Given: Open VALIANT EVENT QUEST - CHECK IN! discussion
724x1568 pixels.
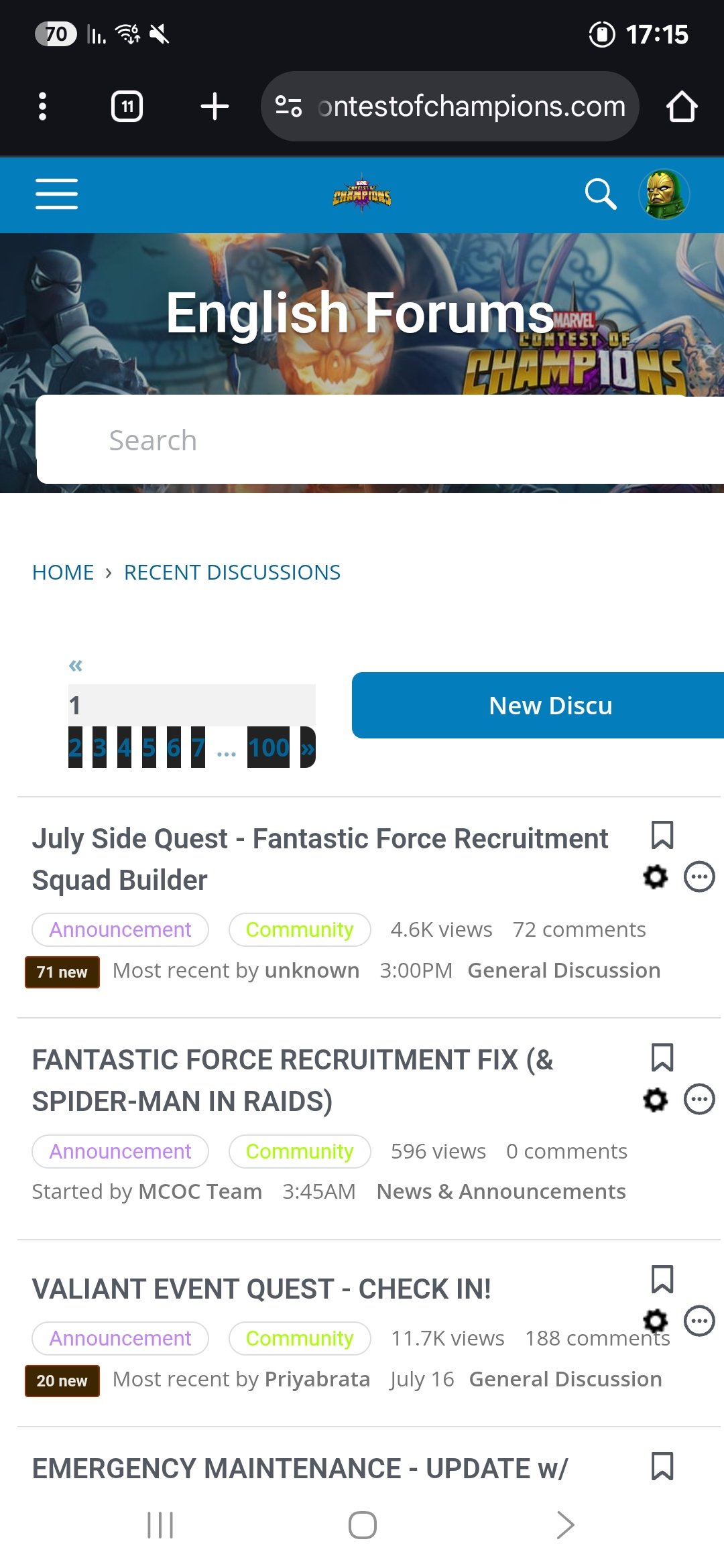Looking at the screenshot, I should (261, 1289).
